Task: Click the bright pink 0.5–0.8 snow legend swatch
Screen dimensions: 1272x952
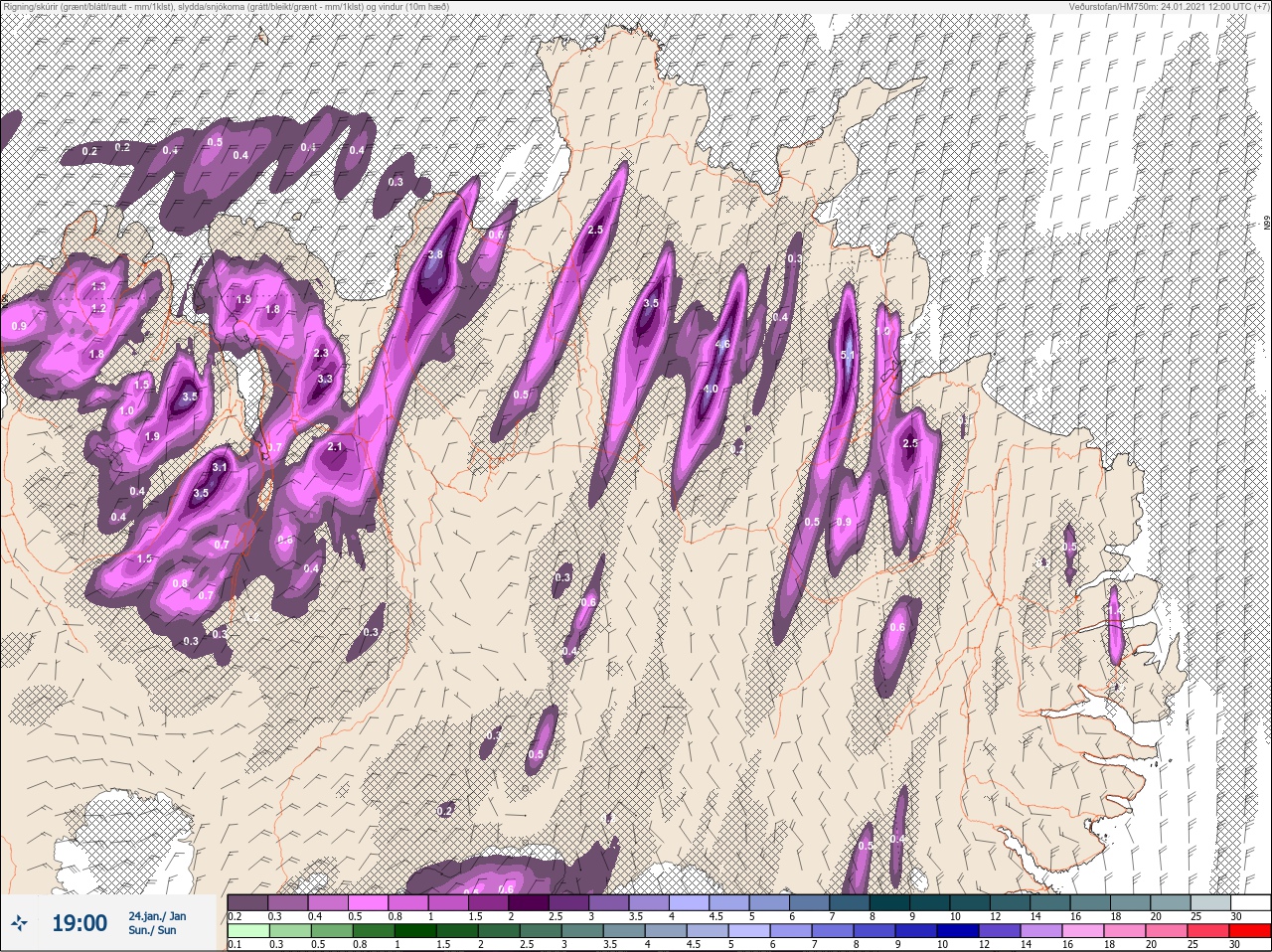Action: tap(369, 903)
